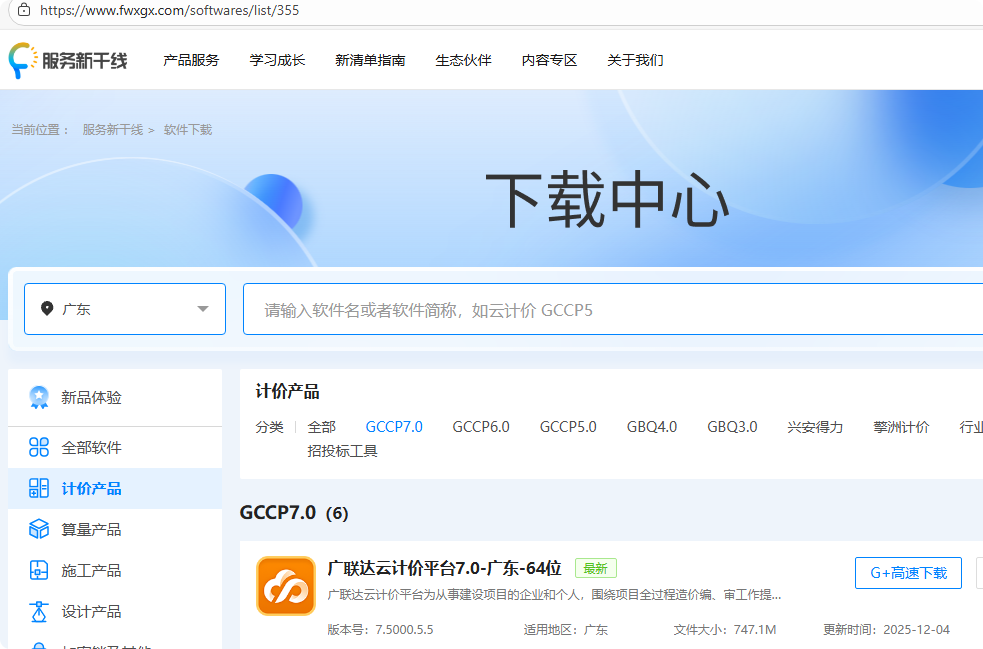The image size is (983, 649).
Task: Select the 兴安得力 category filter
Action: coord(815,427)
